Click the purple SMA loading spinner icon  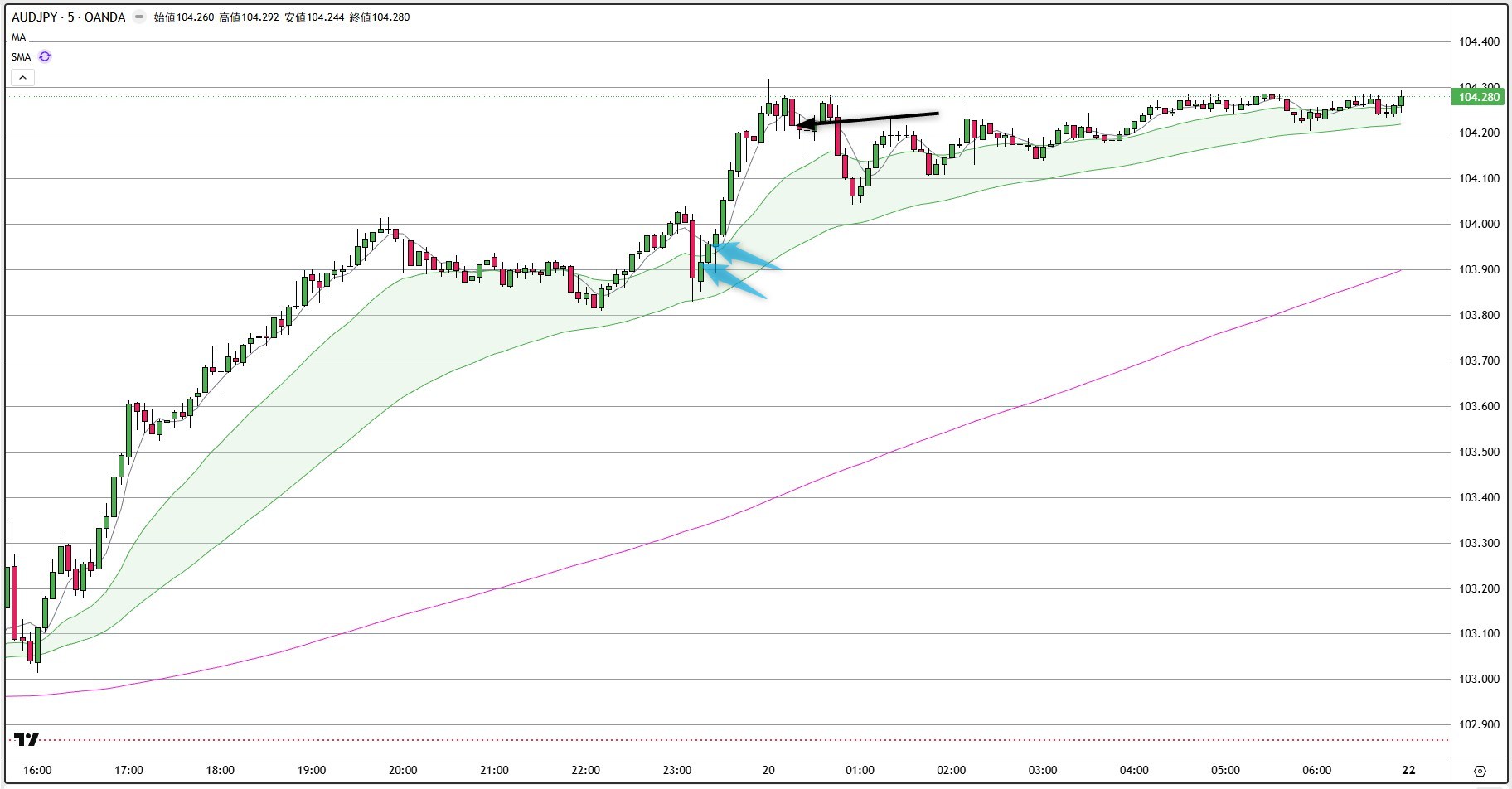[44, 56]
